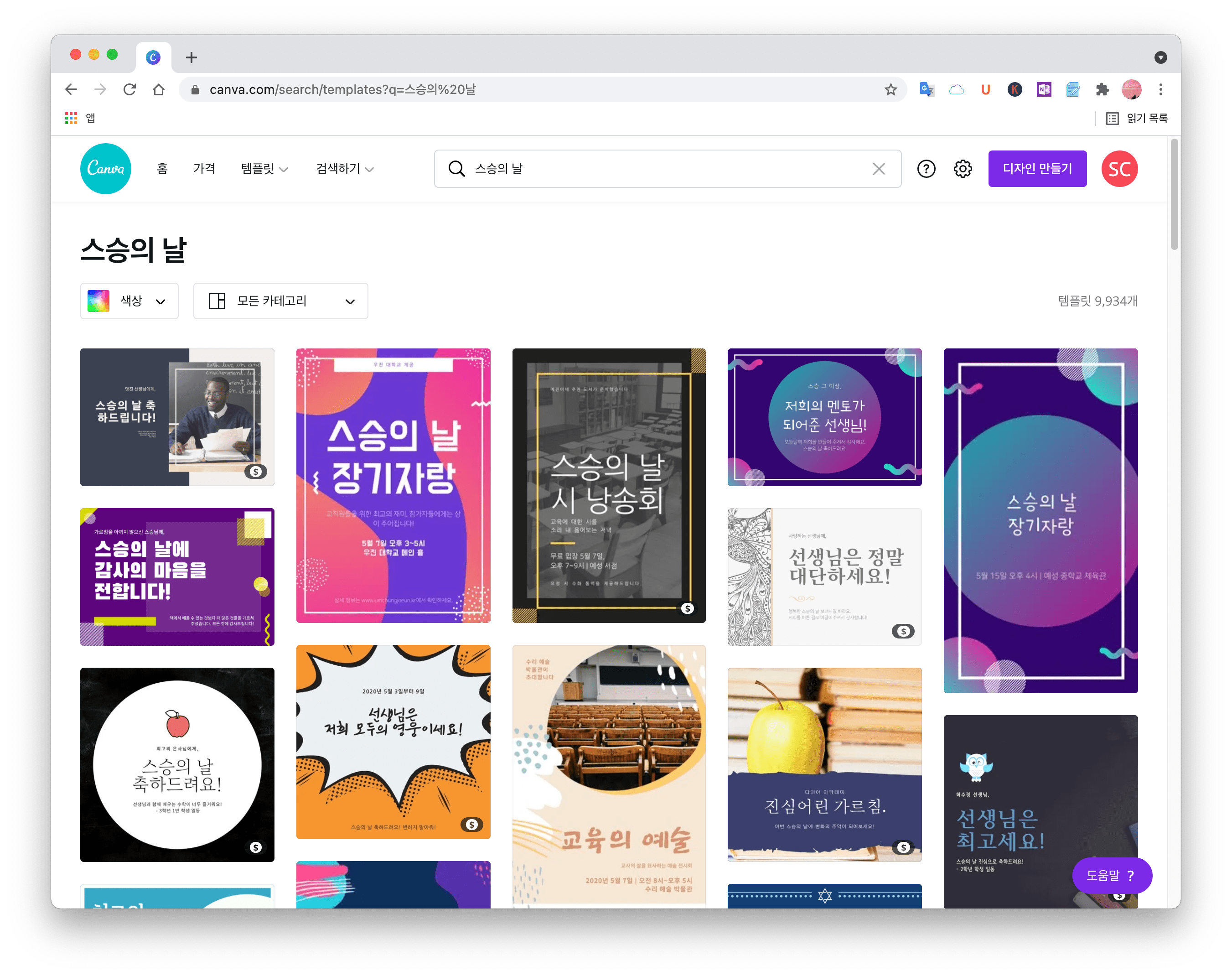Click the Canva logo
The image size is (1232, 976).
click(x=106, y=169)
